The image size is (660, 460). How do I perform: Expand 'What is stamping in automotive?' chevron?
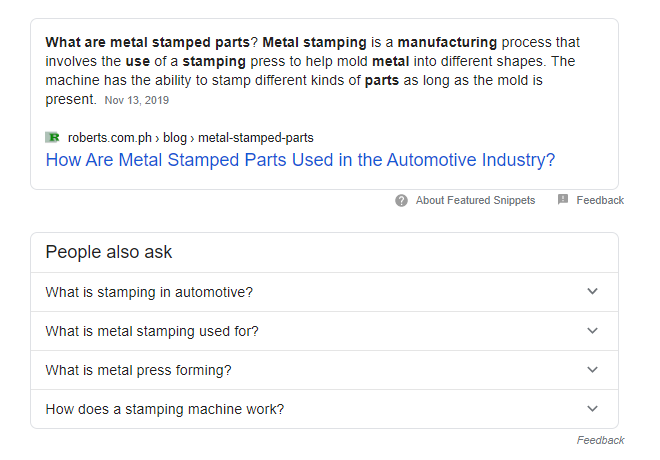592,292
